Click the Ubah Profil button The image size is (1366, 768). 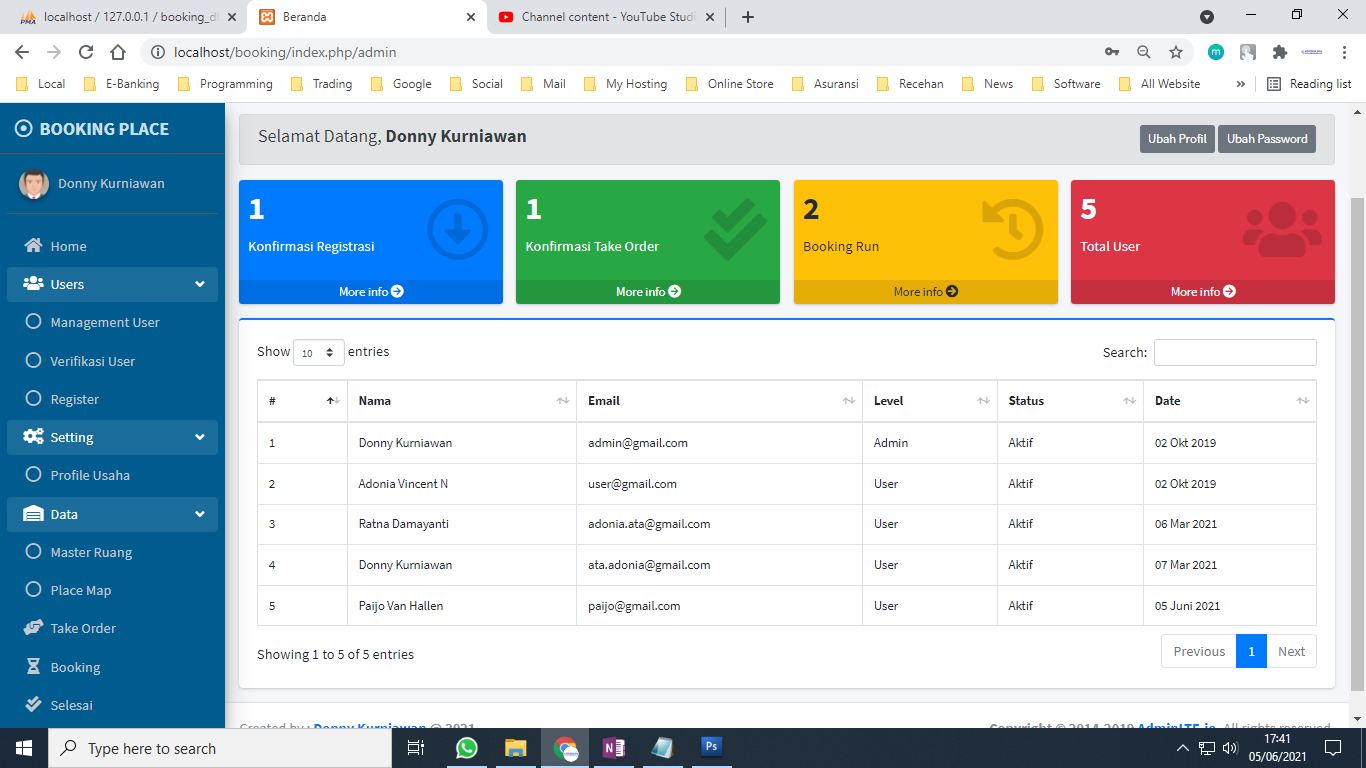click(x=1176, y=139)
